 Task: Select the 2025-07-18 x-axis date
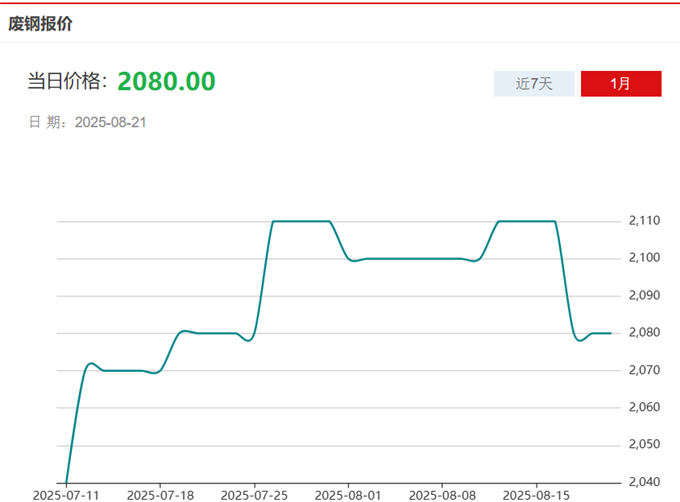(x=160, y=494)
